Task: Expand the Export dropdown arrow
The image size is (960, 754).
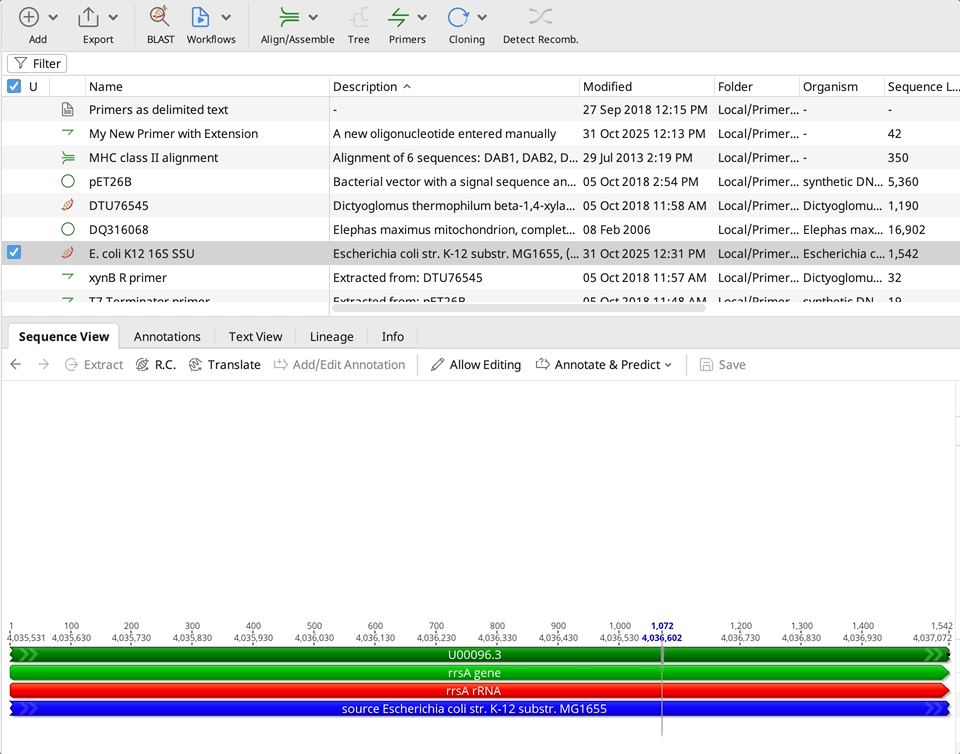Action: click(113, 18)
